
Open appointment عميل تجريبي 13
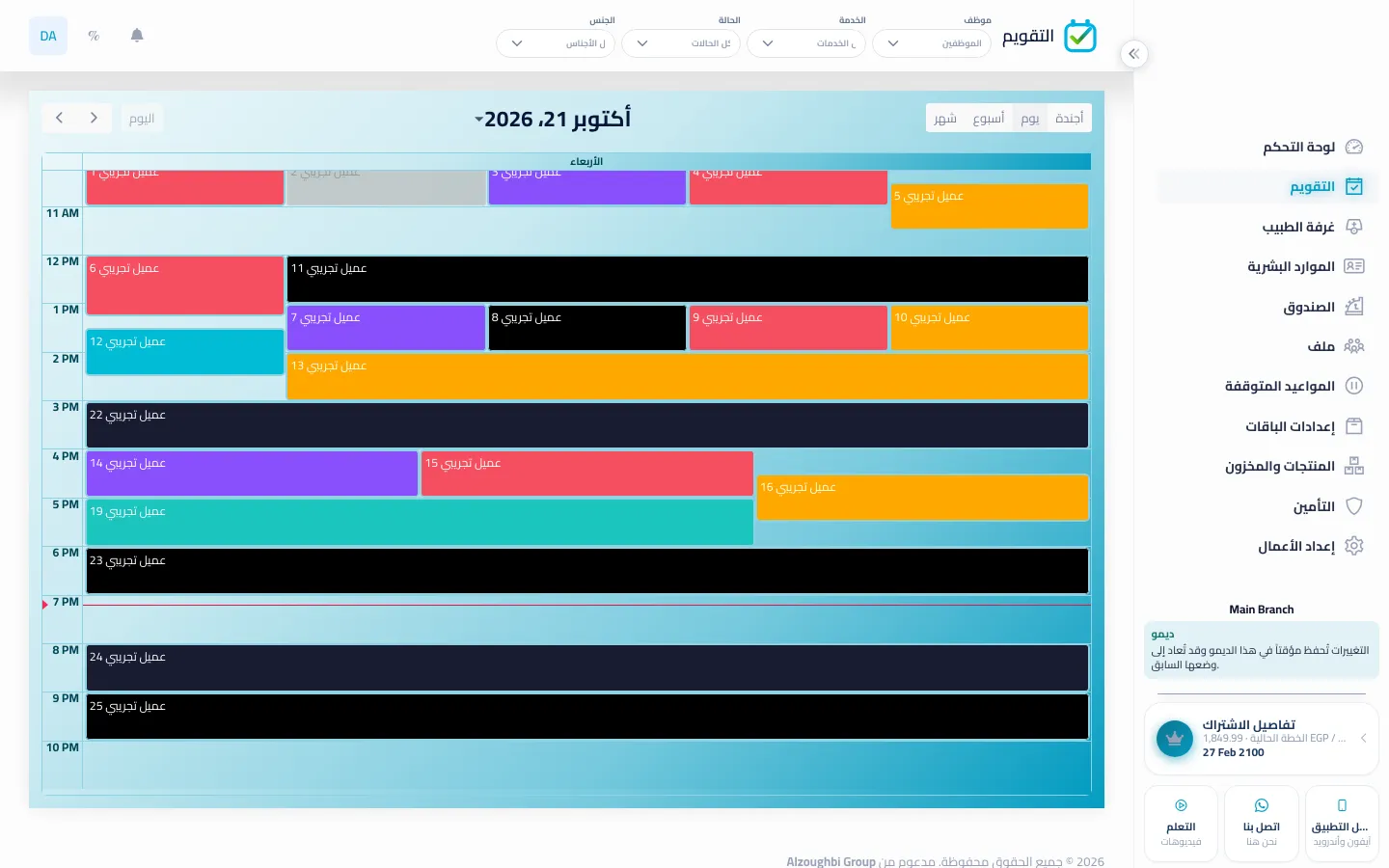tap(688, 376)
